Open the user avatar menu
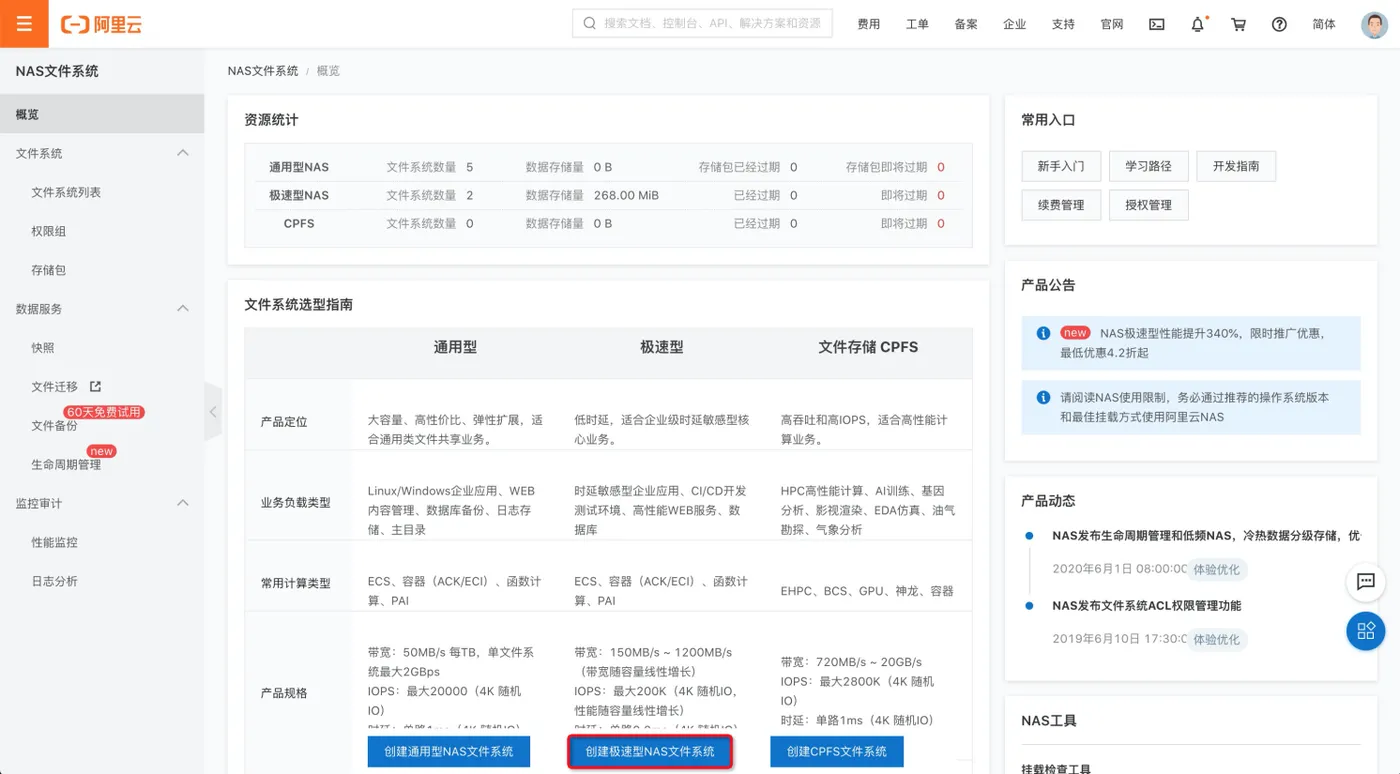Image resolution: width=1400 pixels, height=774 pixels. pyautogui.click(x=1375, y=24)
